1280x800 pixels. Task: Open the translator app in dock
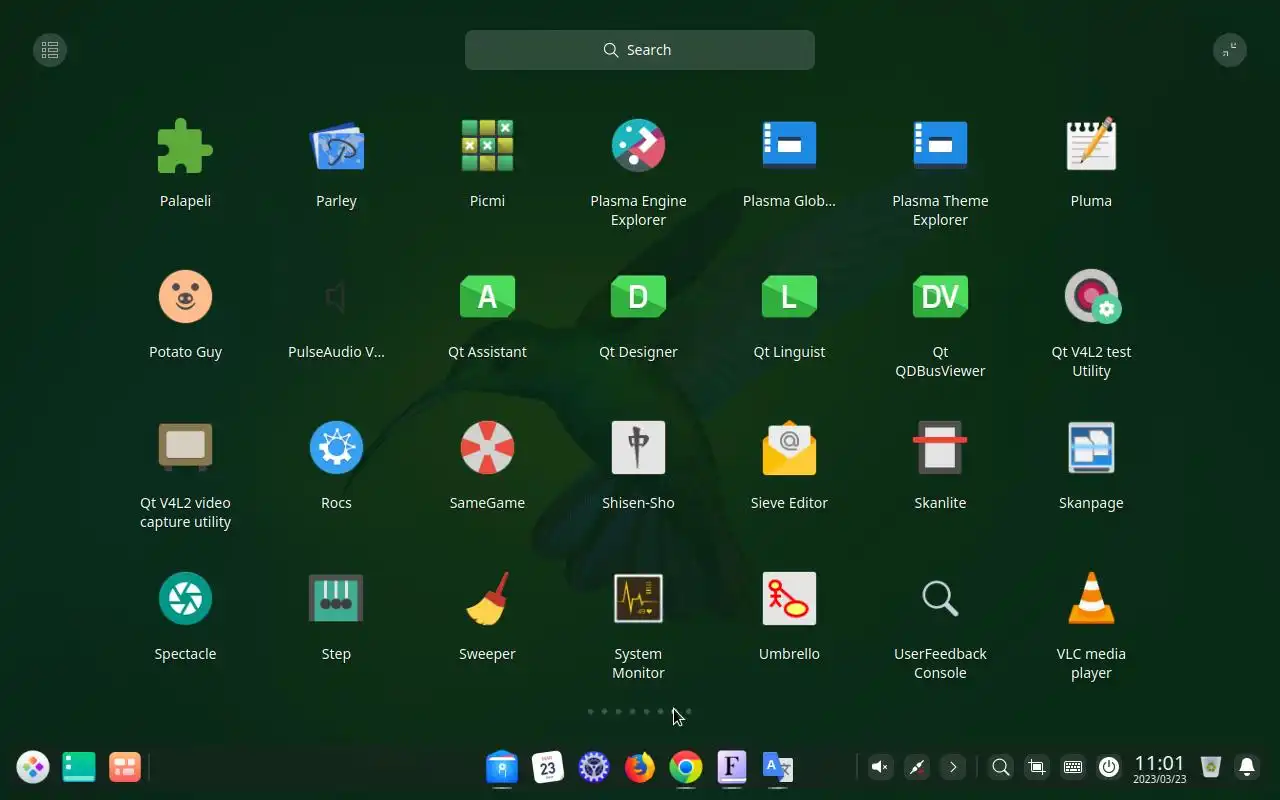click(x=778, y=767)
